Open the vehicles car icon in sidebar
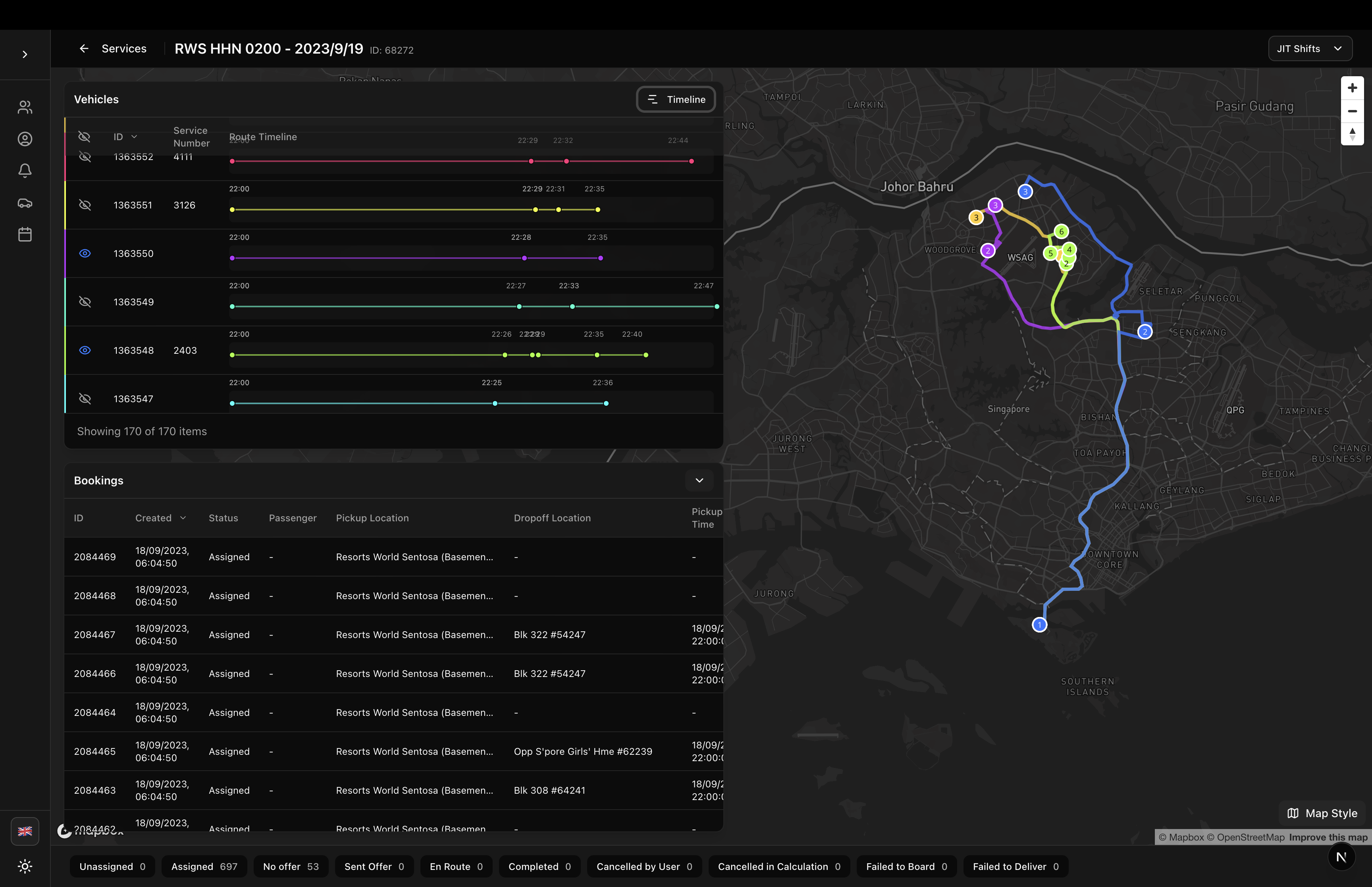Screen dimensions: 1372x887 [x=25, y=203]
